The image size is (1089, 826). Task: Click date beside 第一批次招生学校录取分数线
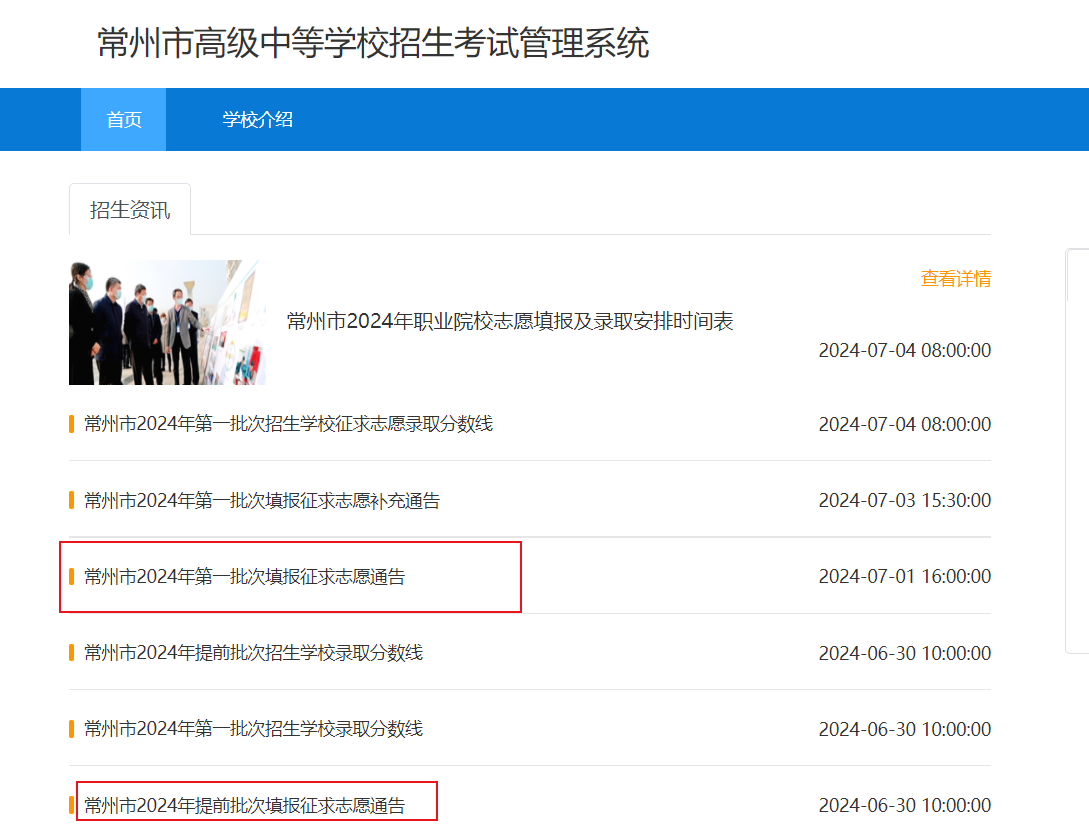[x=905, y=729]
